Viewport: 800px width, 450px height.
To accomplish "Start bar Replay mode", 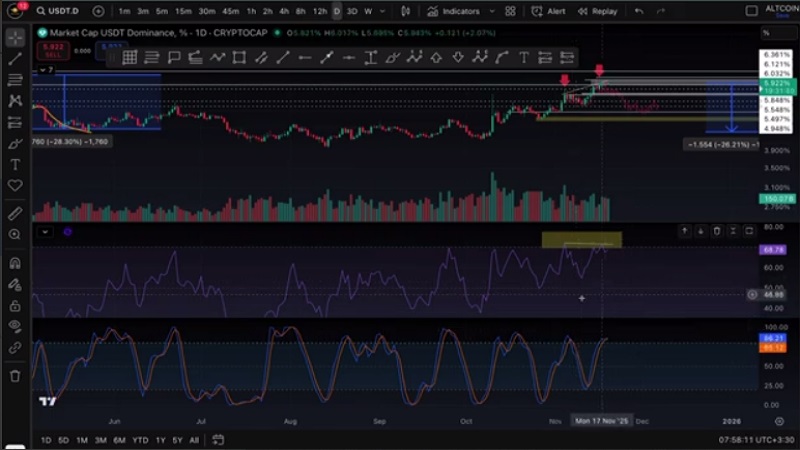I will 597,11.
